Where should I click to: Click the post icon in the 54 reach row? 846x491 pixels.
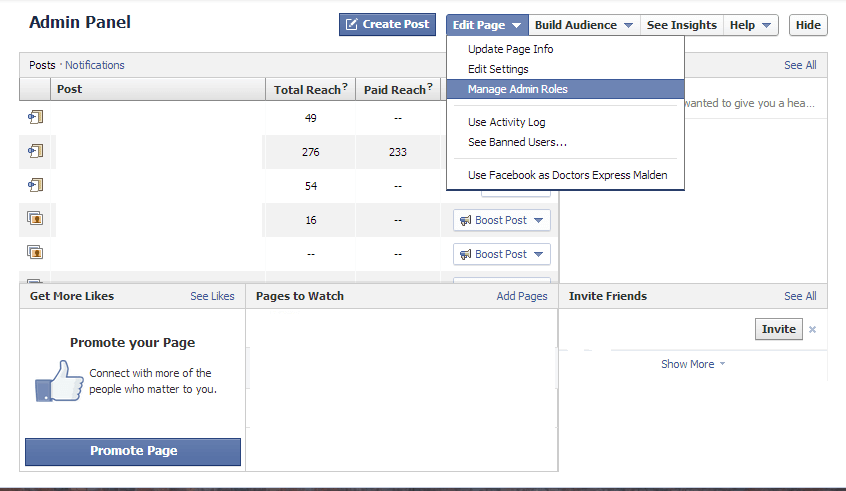pos(35,185)
